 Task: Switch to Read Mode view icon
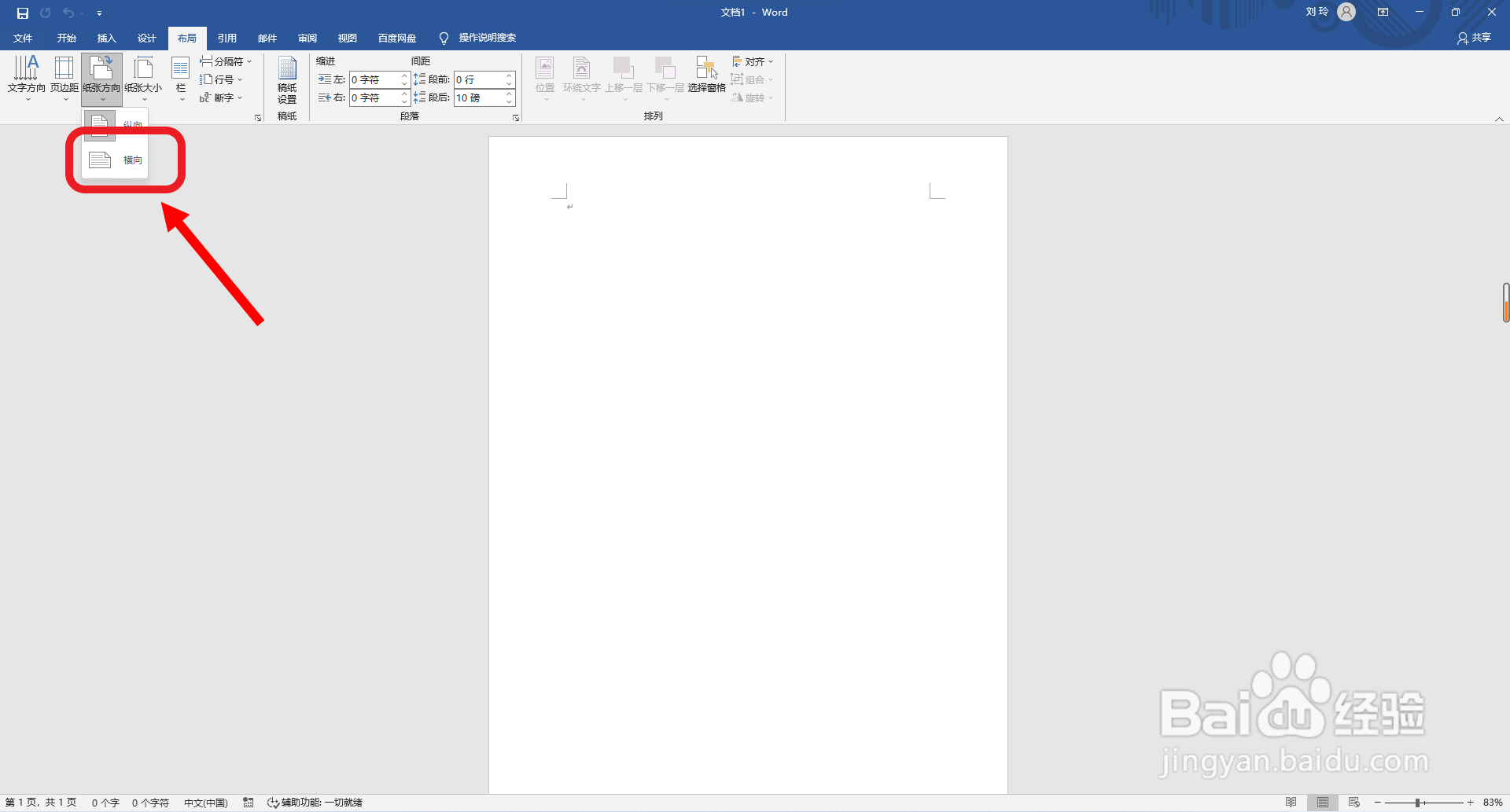[1291, 803]
